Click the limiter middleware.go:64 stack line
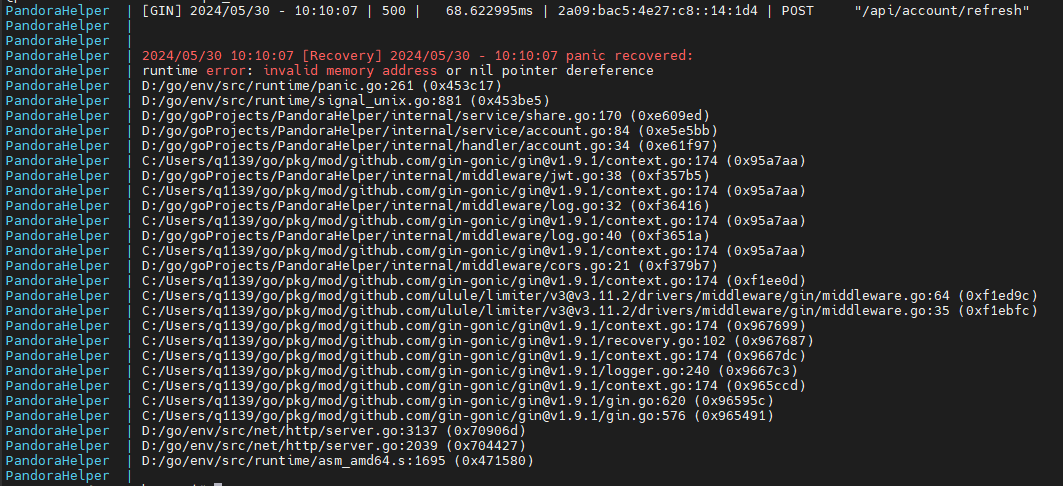The height and width of the screenshot is (486, 1063). [x=590, y=295]
